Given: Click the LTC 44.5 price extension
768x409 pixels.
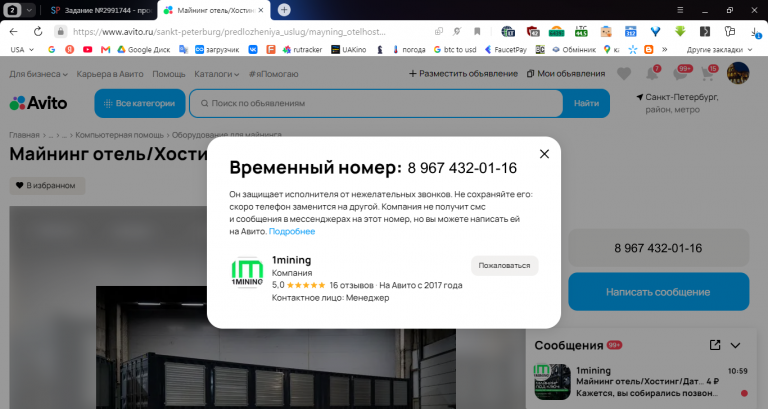Looking at the screenshot, I should [581, 31].
